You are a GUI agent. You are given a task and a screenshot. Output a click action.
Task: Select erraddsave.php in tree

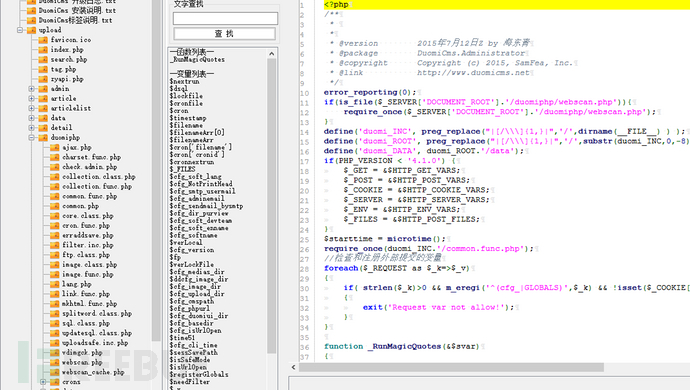click(88, 235)
